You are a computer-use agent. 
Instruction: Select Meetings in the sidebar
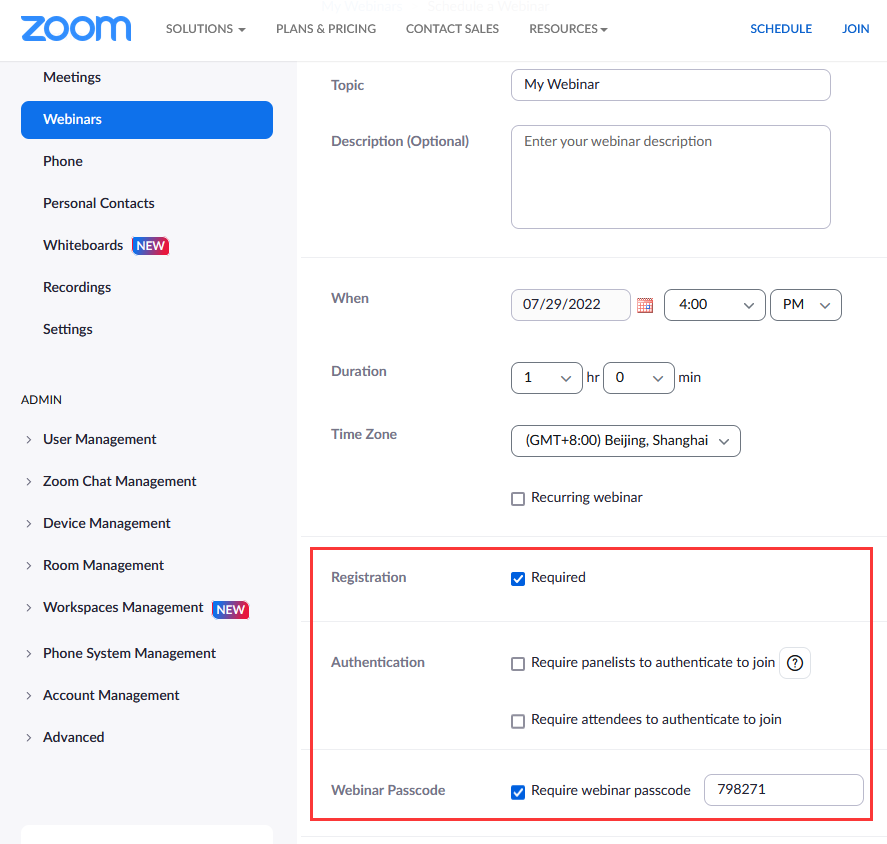[71, 77]
